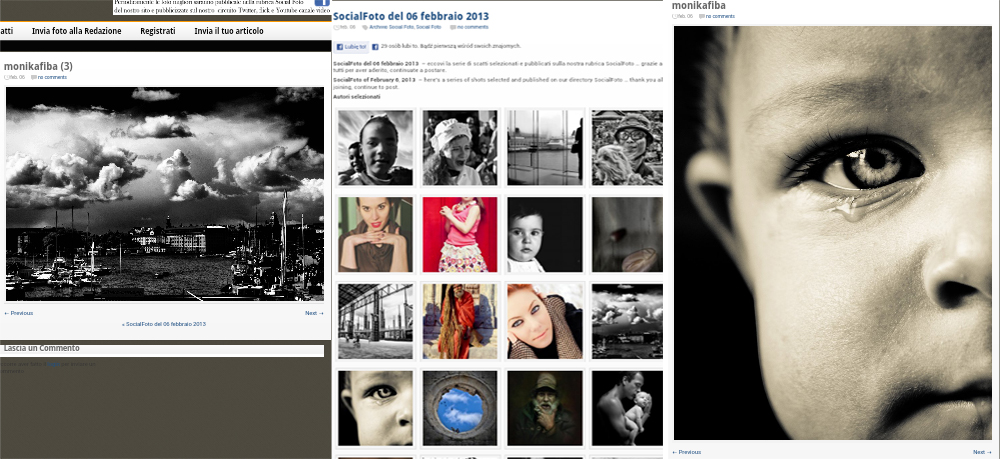Click no comments link in crying child page
The width and height of the screenshot is (1000, 459).
(720, 17)
